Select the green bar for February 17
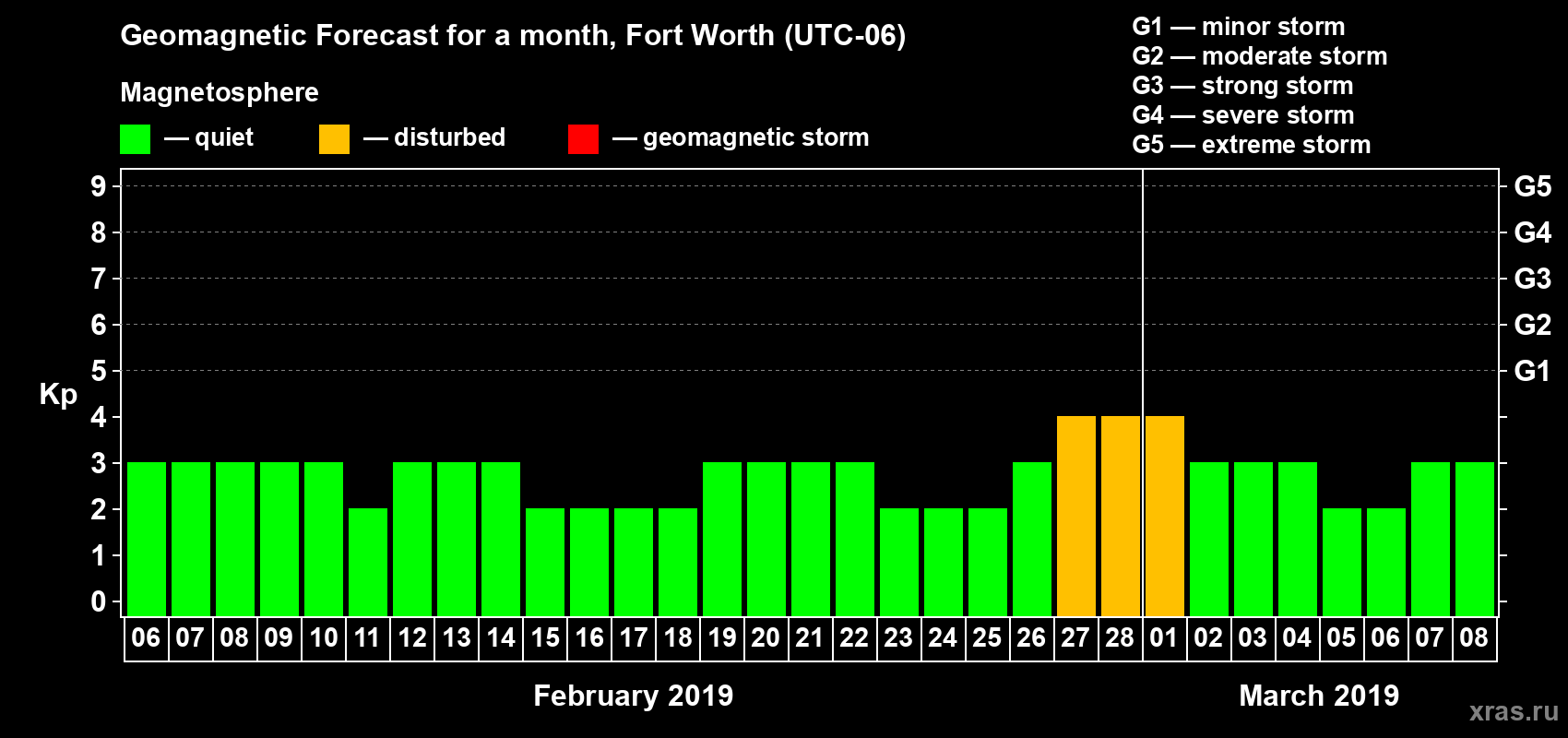The width and height of the screenshot is (1568, 738). pos(634,563)
